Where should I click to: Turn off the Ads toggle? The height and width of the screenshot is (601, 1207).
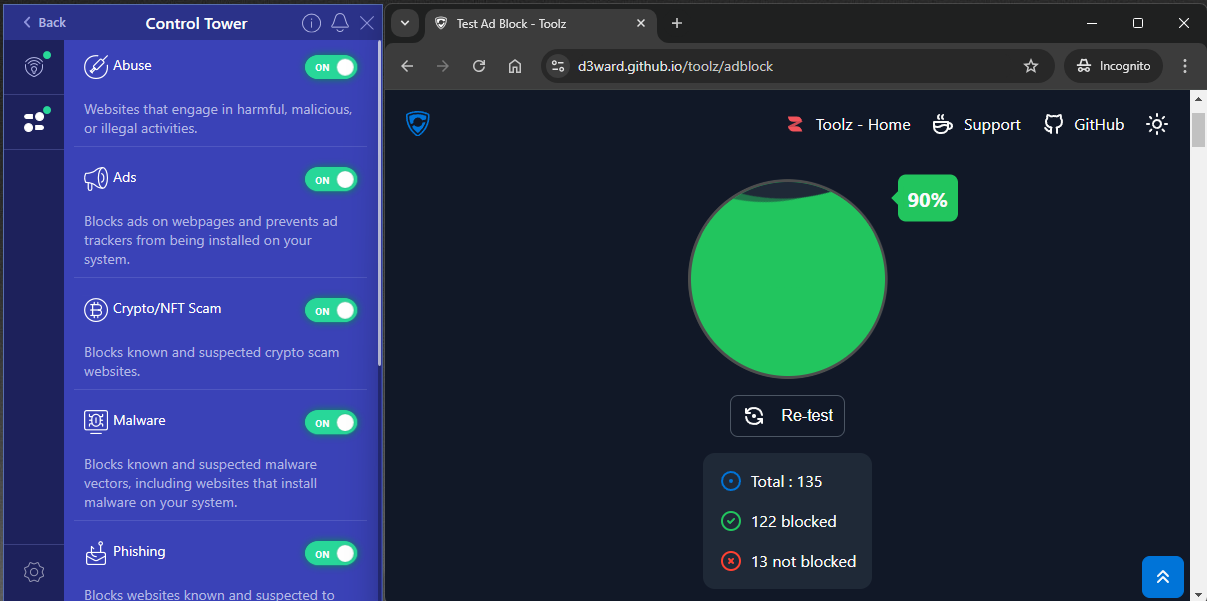[331, 180]
